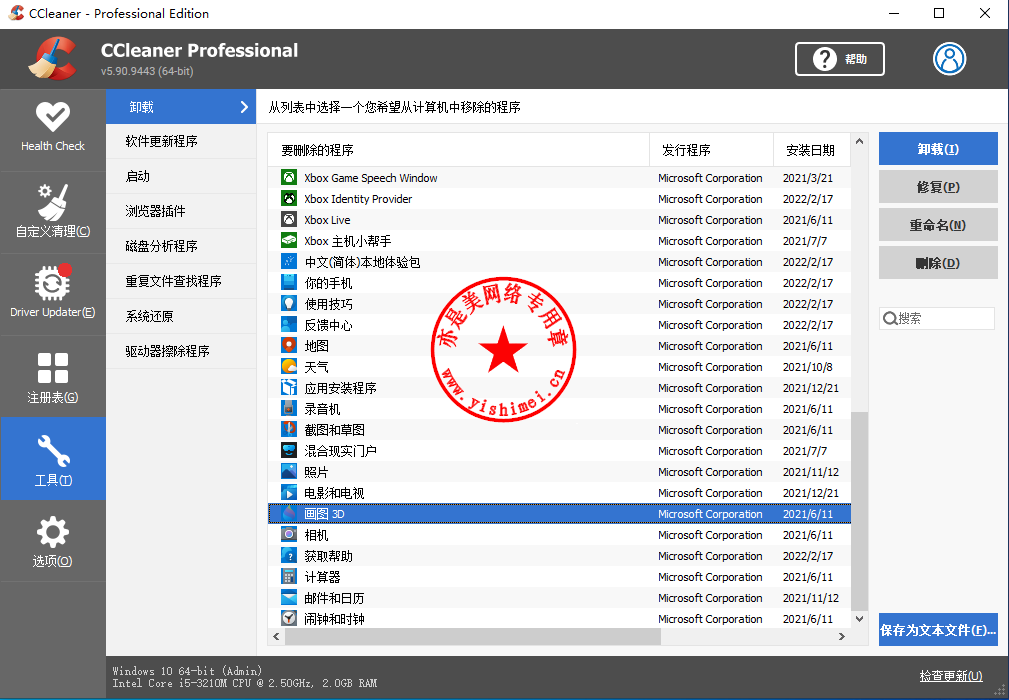Click the list scroll-down arrow
The image size is (1009, 700).
859,619
